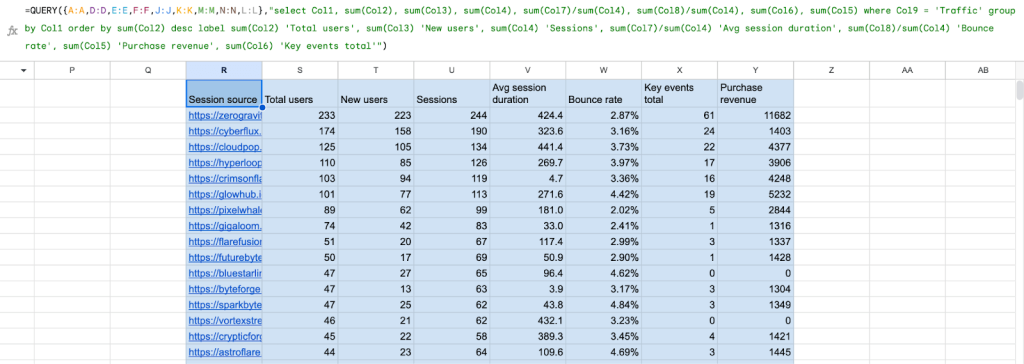Screen dimensions: 1024x364
Task: Open the https://bluestarlin link
Action: point(225,273)
